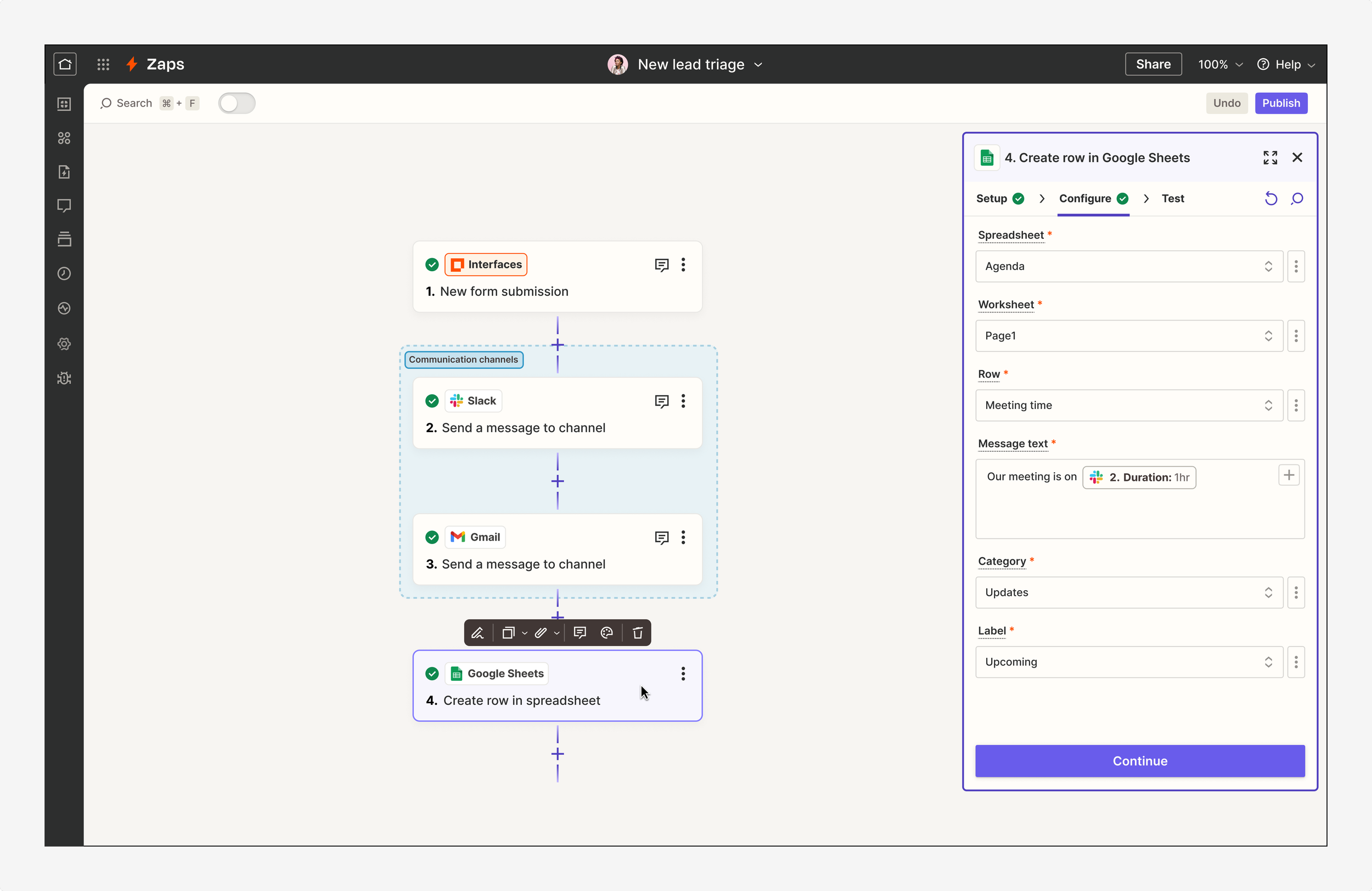Open the palette color icon in step toolbar

[x=606, y=632]
